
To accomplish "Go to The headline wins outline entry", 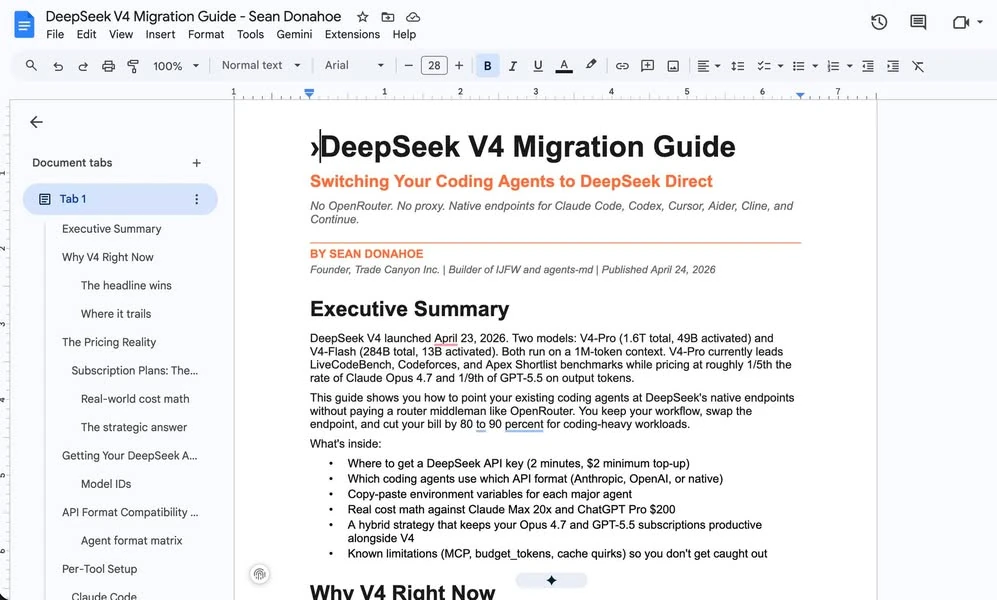I will 126,285.
